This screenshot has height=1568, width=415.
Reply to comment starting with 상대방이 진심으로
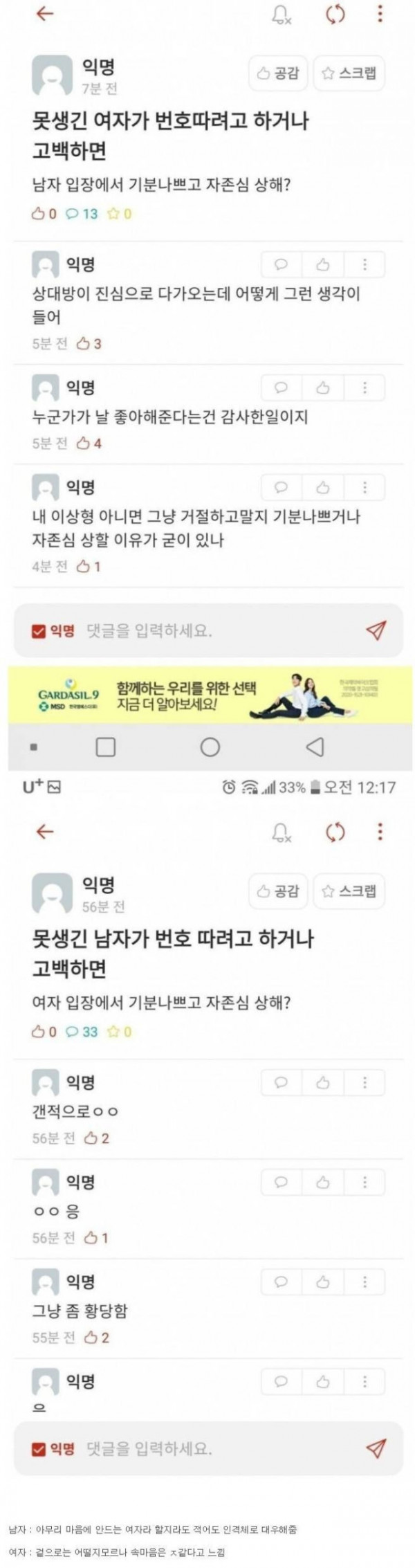(282, 264)
